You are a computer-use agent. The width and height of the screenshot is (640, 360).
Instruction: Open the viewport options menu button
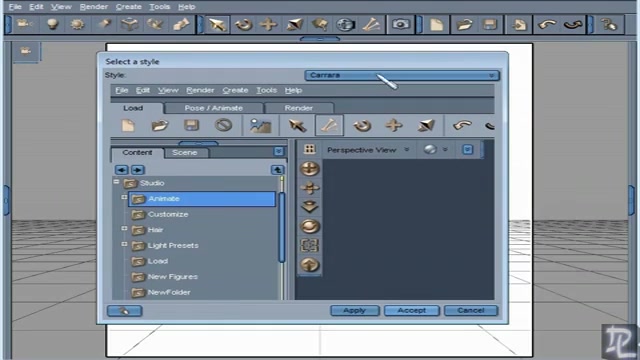pos(468,150)
